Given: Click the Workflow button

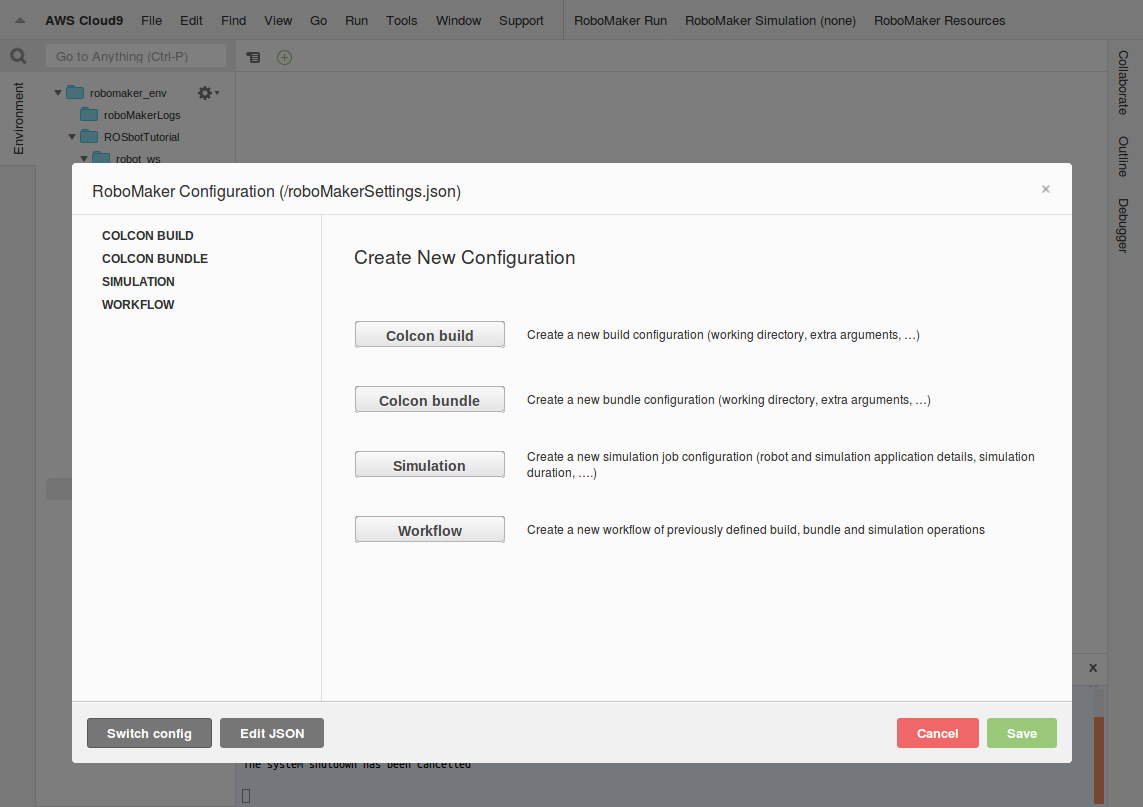Looking at the screenshot, I should pyautogui.click(x=429, y=529).
